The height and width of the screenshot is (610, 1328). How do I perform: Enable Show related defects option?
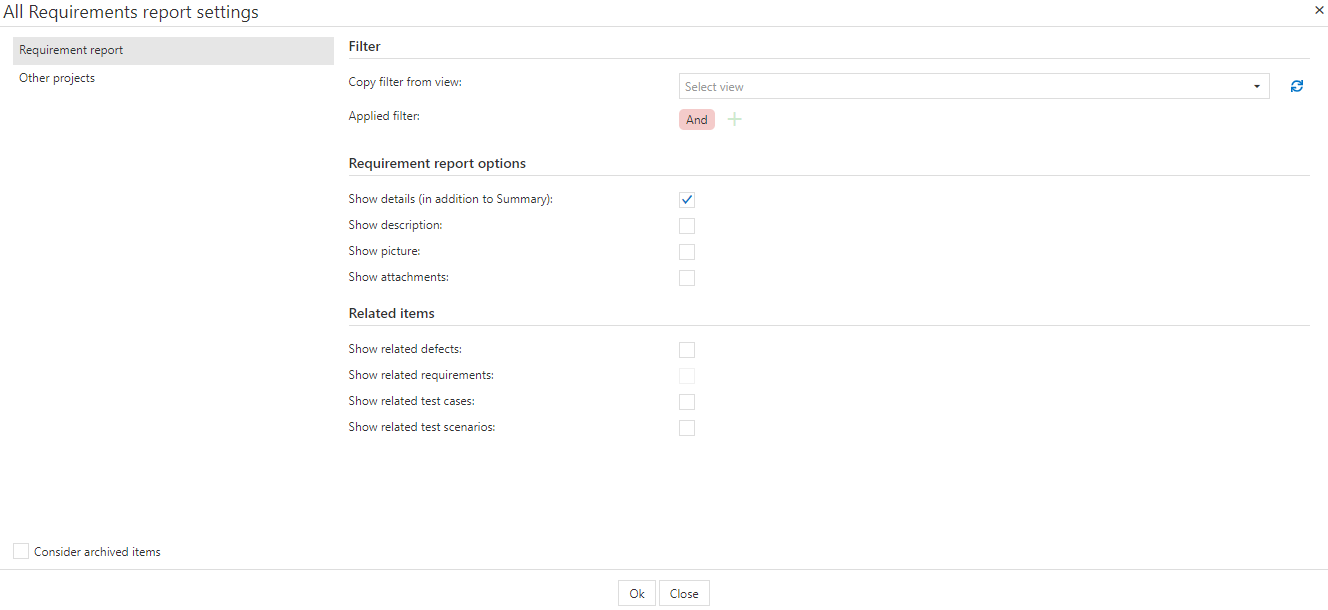687,350
